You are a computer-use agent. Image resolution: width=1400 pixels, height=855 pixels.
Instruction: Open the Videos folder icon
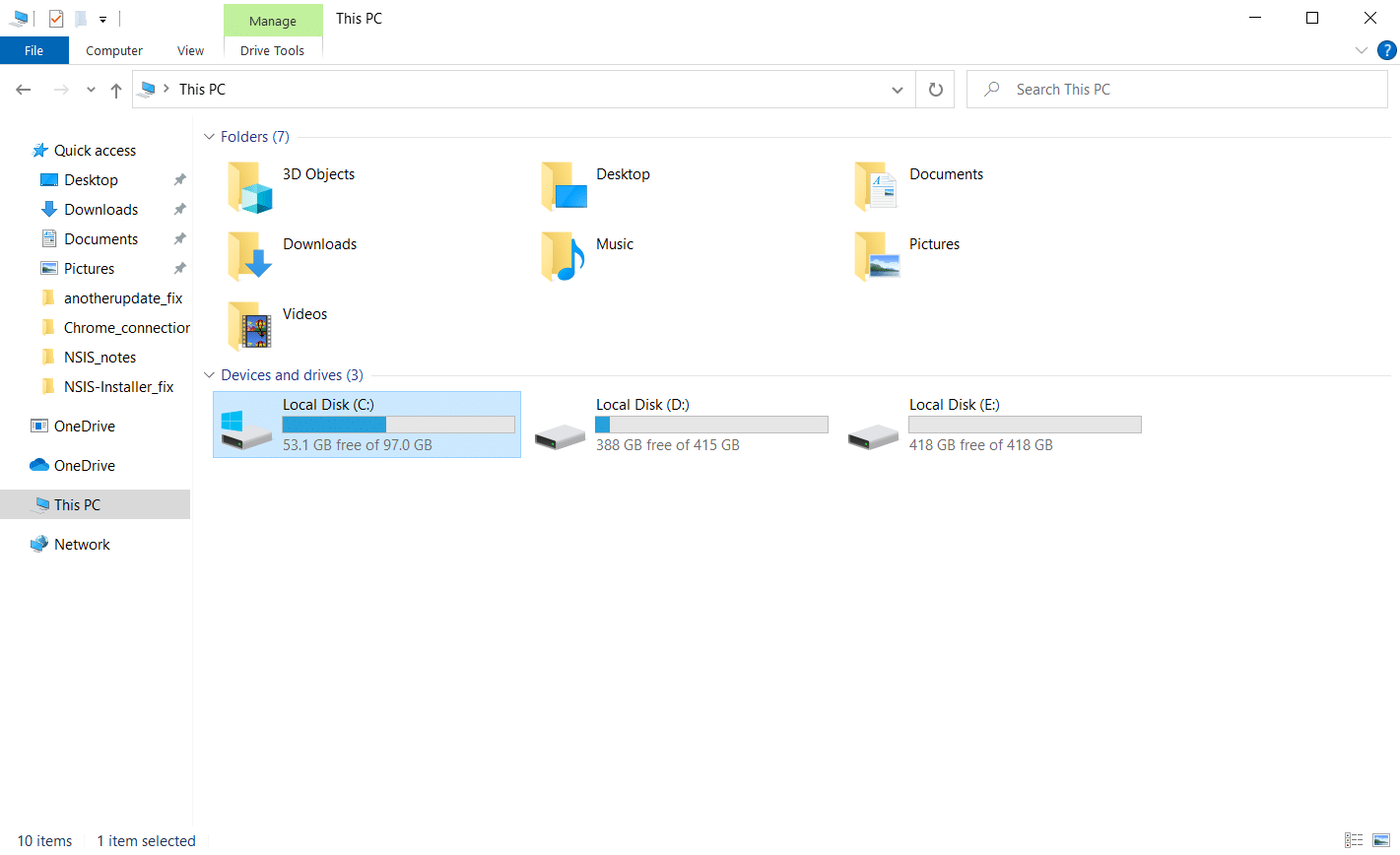(250, 327)
